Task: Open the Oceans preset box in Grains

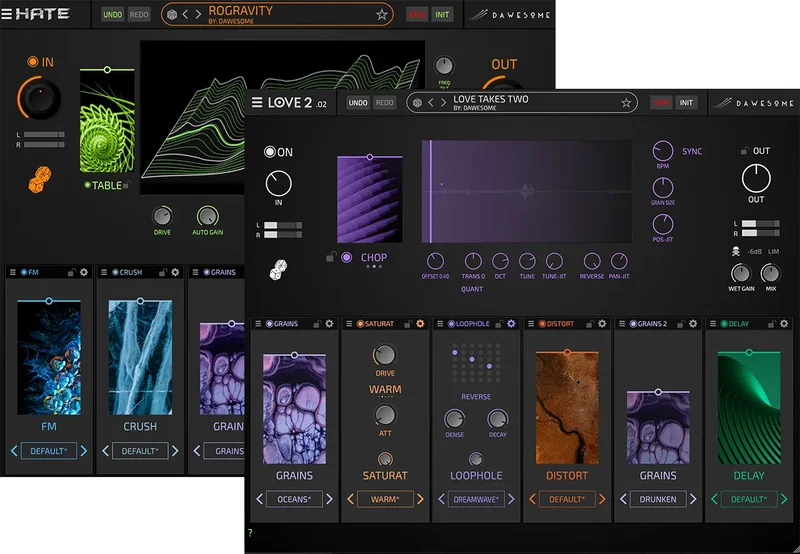Action: (x=294, y=499)
